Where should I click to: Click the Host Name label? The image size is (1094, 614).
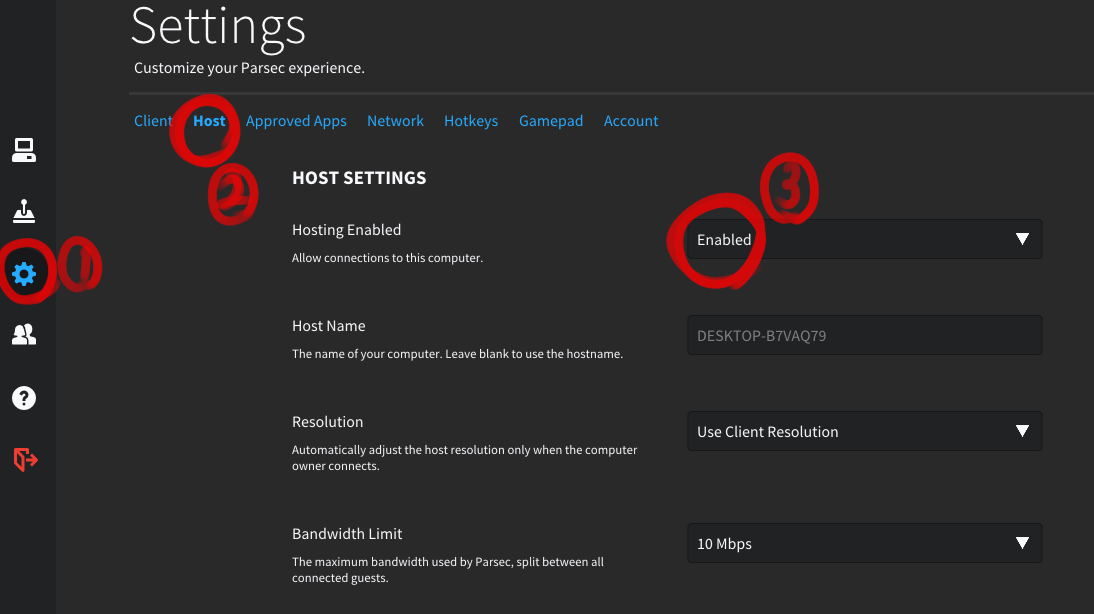[x=328, y=326]
